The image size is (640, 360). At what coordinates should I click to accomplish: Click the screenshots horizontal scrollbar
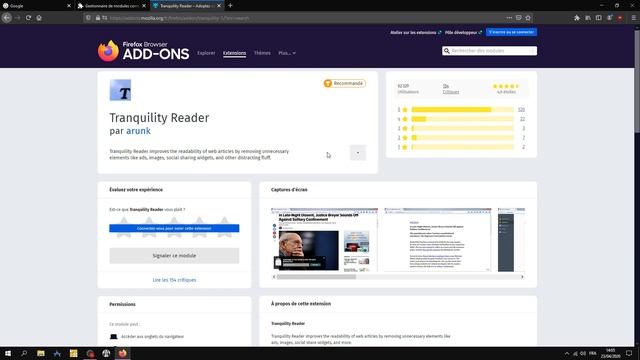coord(316,277)
